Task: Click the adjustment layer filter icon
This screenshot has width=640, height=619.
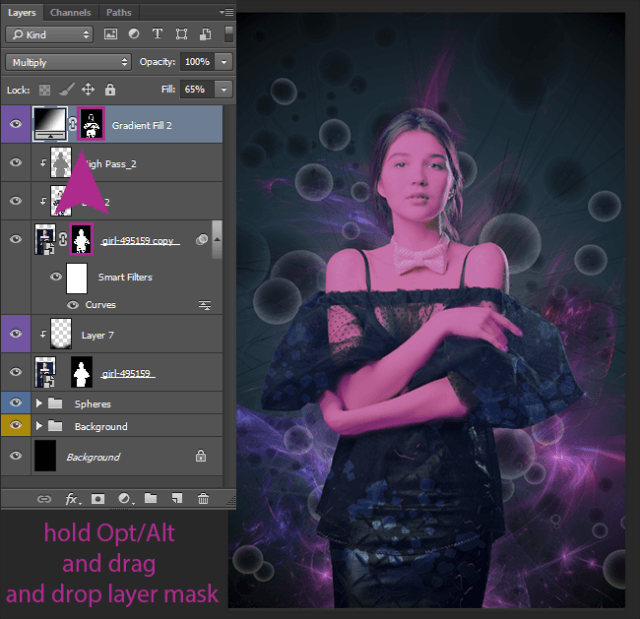Action: point(134,34)
